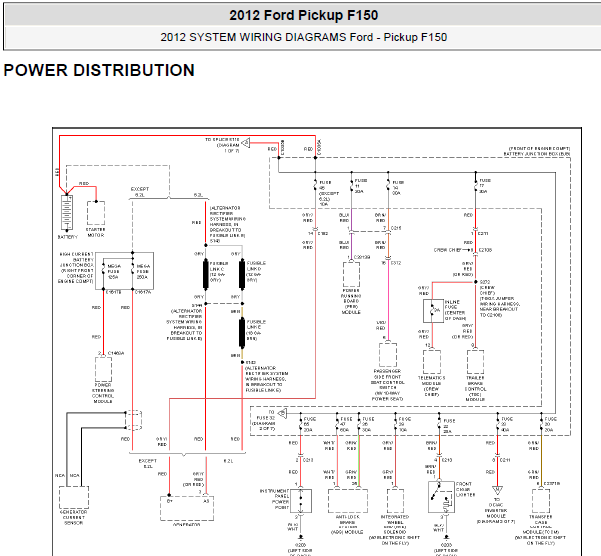Click the 'TO DC/AC INVERTER MODULE' label

[496, 510]
